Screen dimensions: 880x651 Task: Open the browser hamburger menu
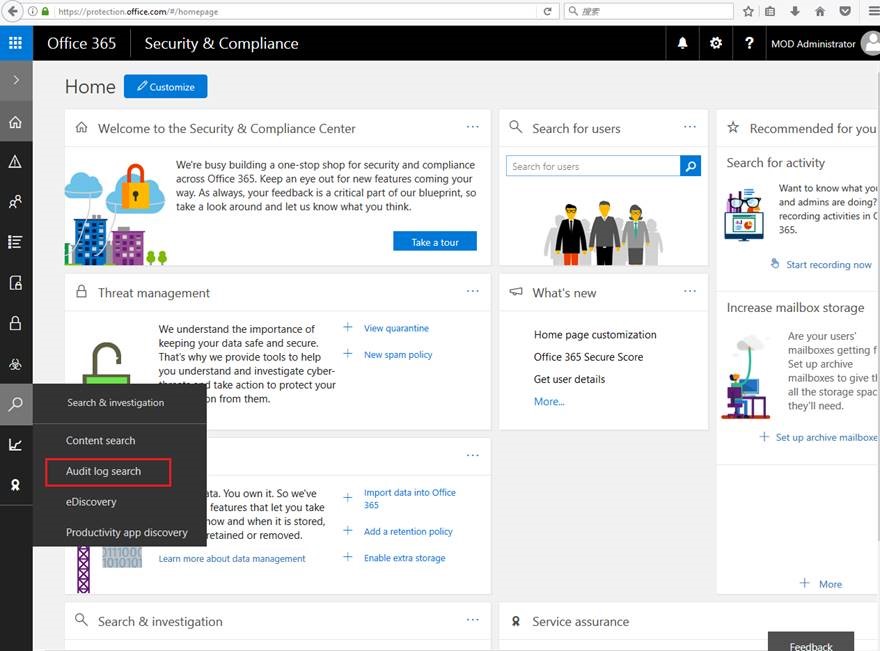tap(873, 11)
